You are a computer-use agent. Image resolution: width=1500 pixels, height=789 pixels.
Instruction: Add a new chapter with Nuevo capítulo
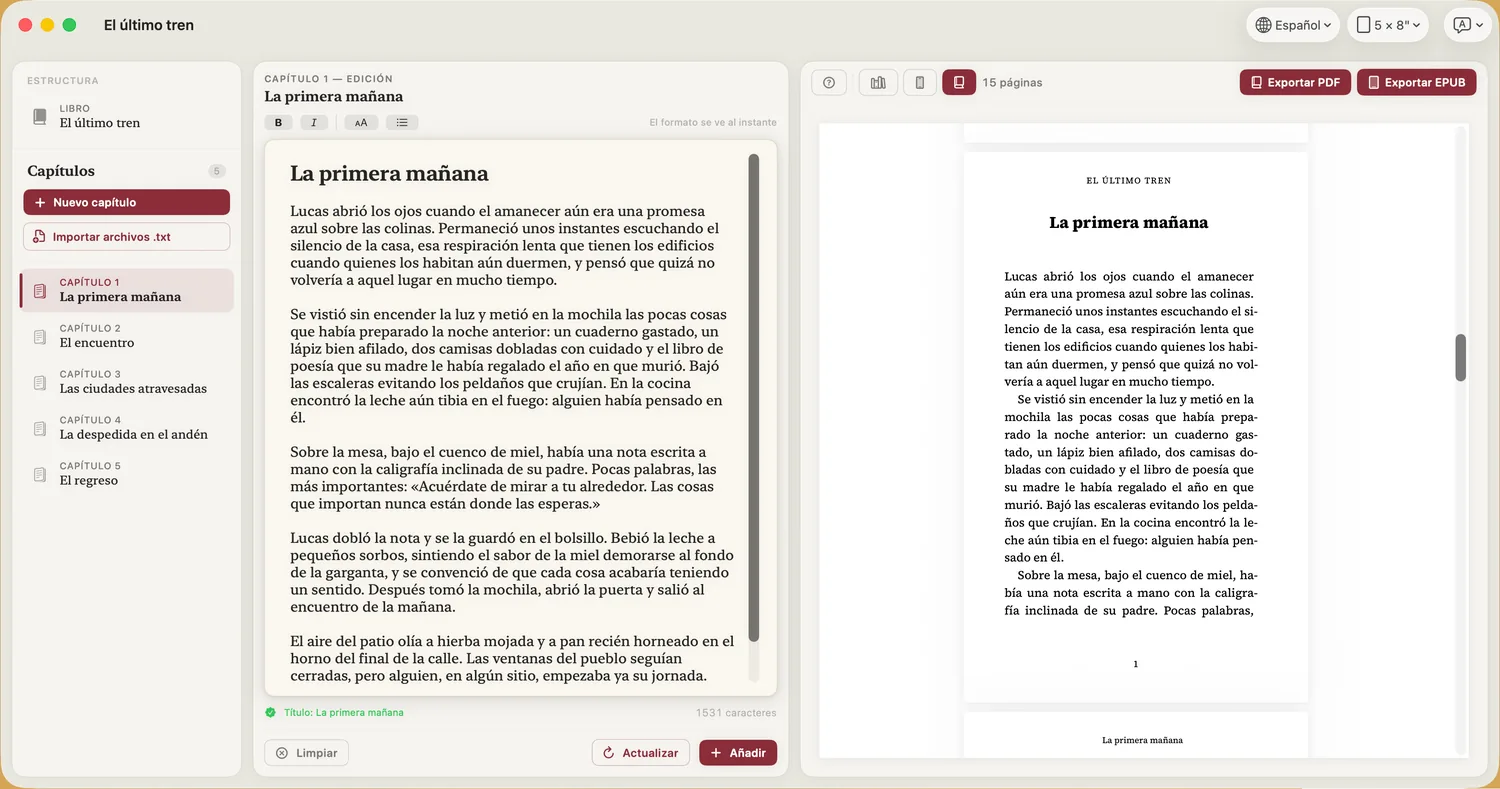pos(127,202)
